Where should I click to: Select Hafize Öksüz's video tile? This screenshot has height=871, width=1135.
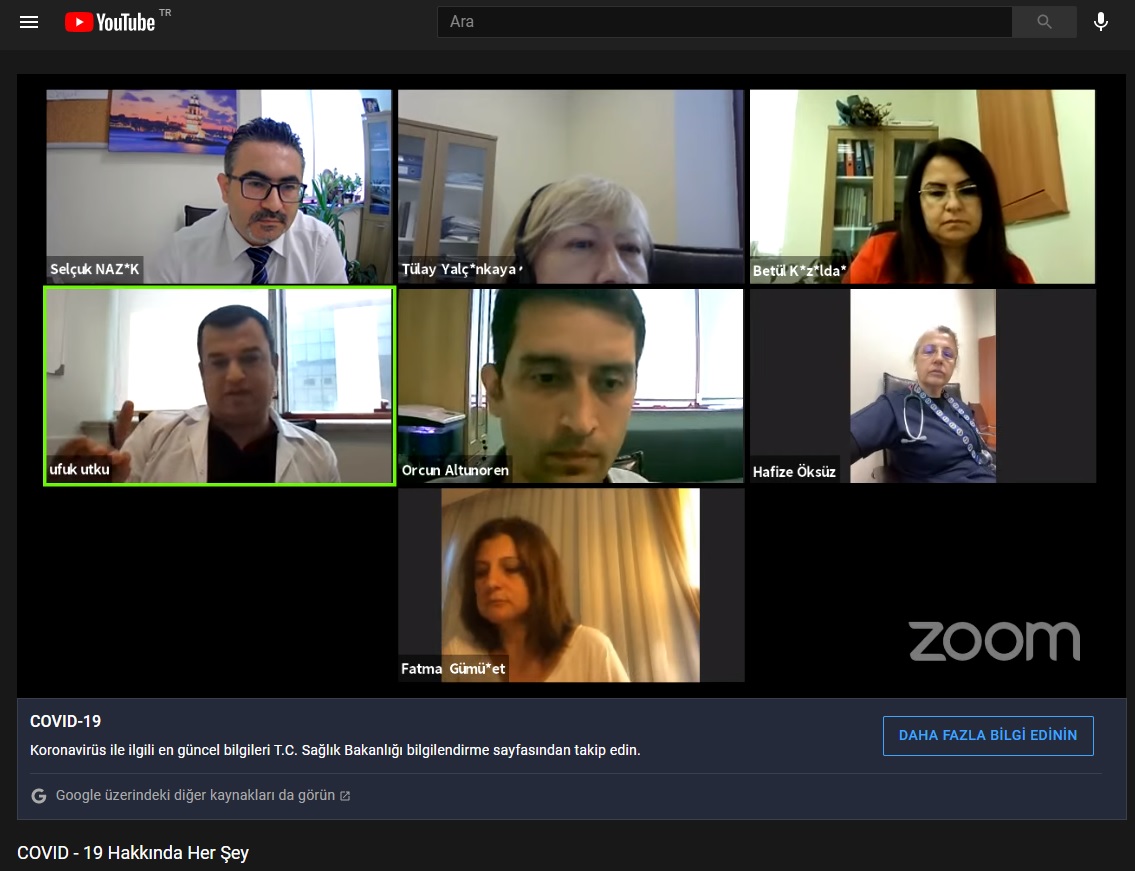[x=922, y=386]
